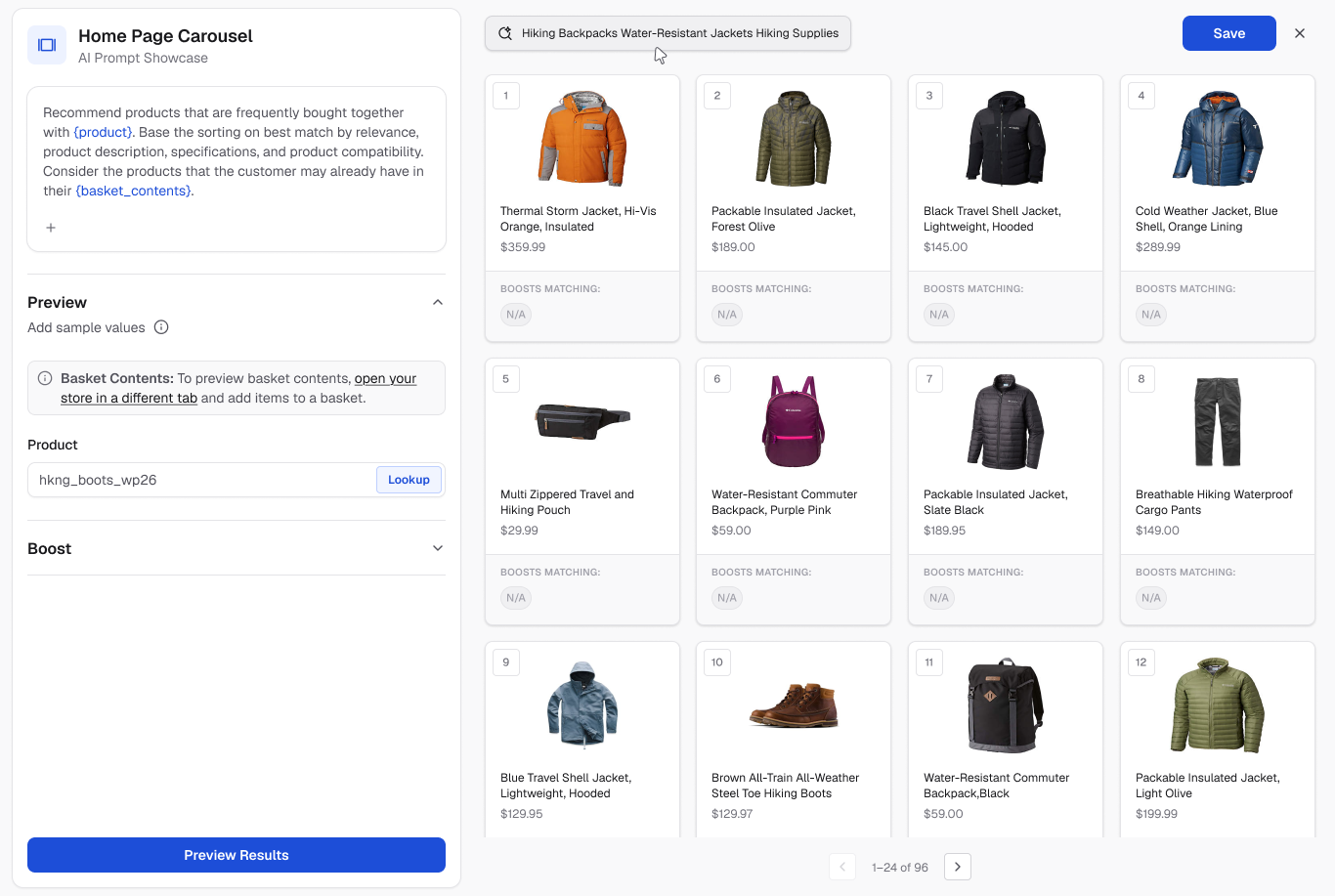Click position badge 12 on olive jacket card

pyautogui.click(x=1141, y=662)
